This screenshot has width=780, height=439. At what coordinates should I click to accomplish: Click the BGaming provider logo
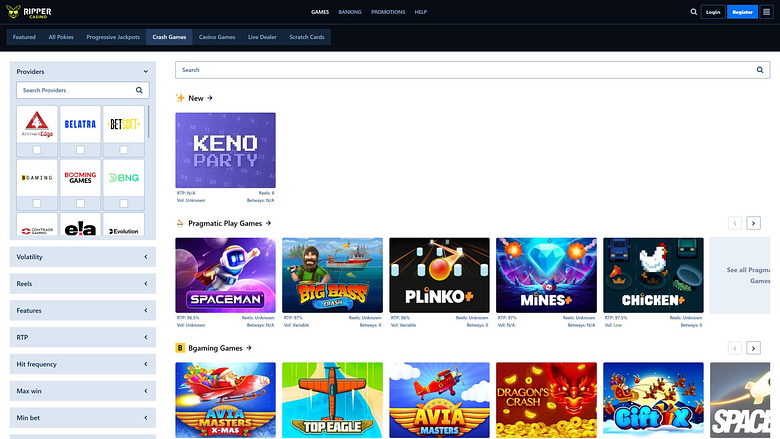[x=37, y=178]
